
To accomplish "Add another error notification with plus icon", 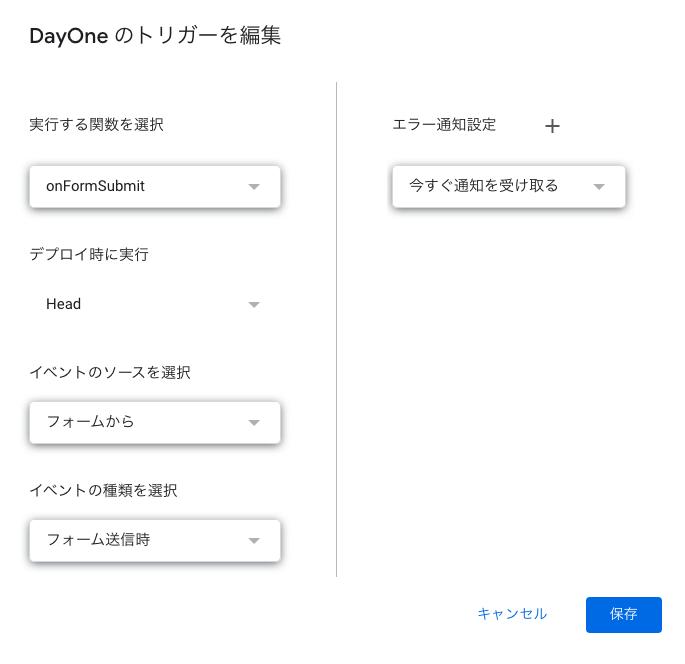I will [552, 126].
